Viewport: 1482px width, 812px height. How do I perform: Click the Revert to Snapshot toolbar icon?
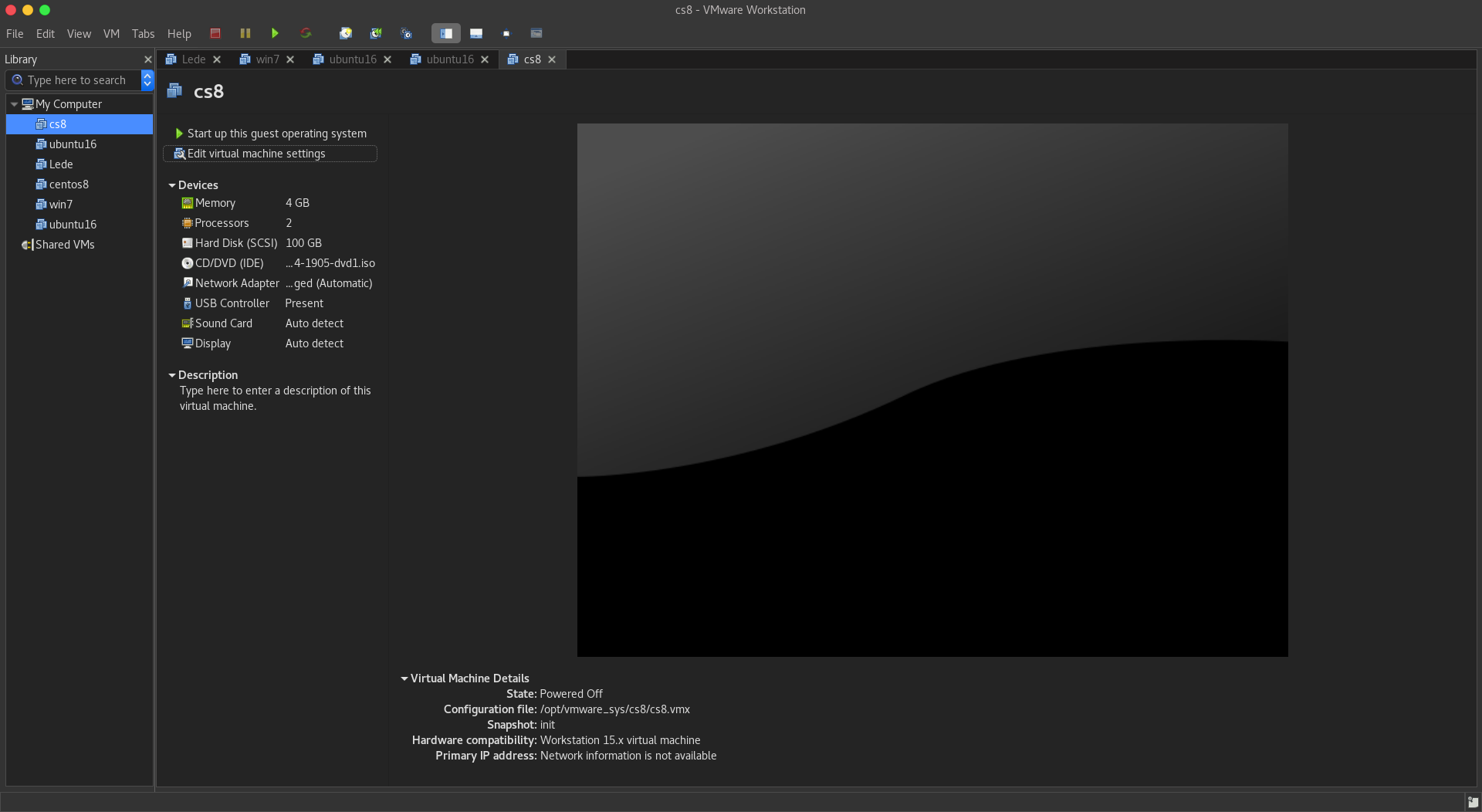(376, 33)
